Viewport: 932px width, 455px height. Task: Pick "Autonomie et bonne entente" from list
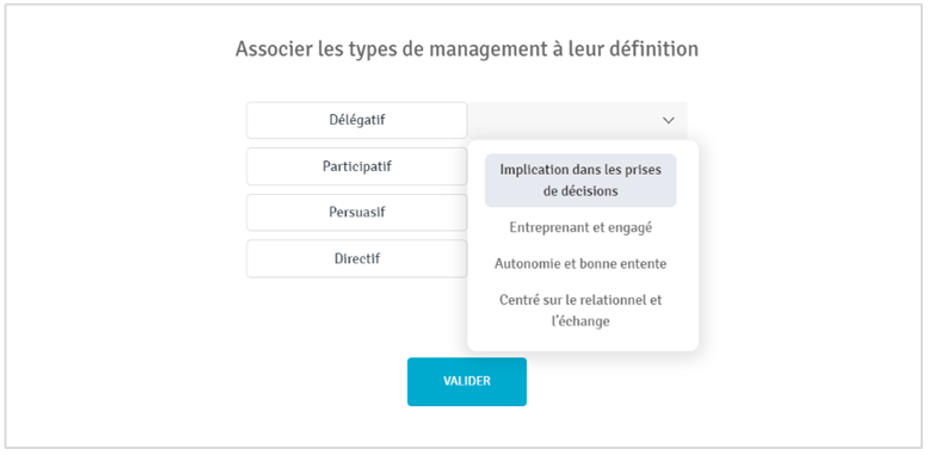tap(580, 264)
